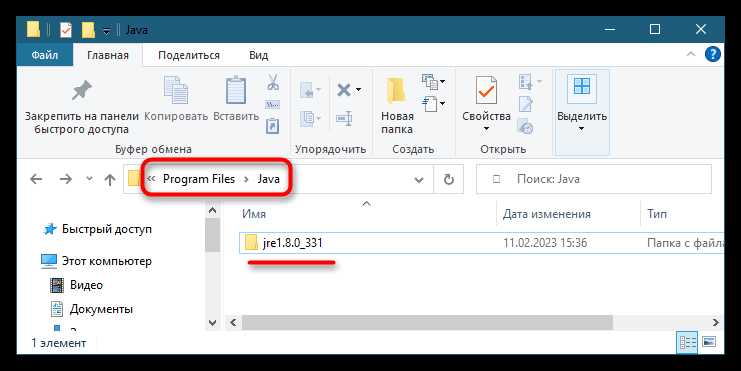Click the rename icon

point(344,118)
